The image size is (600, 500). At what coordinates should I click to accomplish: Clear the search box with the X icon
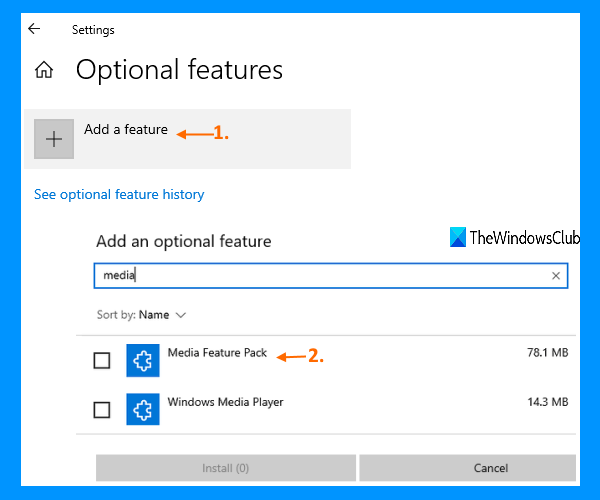[x=556, y=275]
